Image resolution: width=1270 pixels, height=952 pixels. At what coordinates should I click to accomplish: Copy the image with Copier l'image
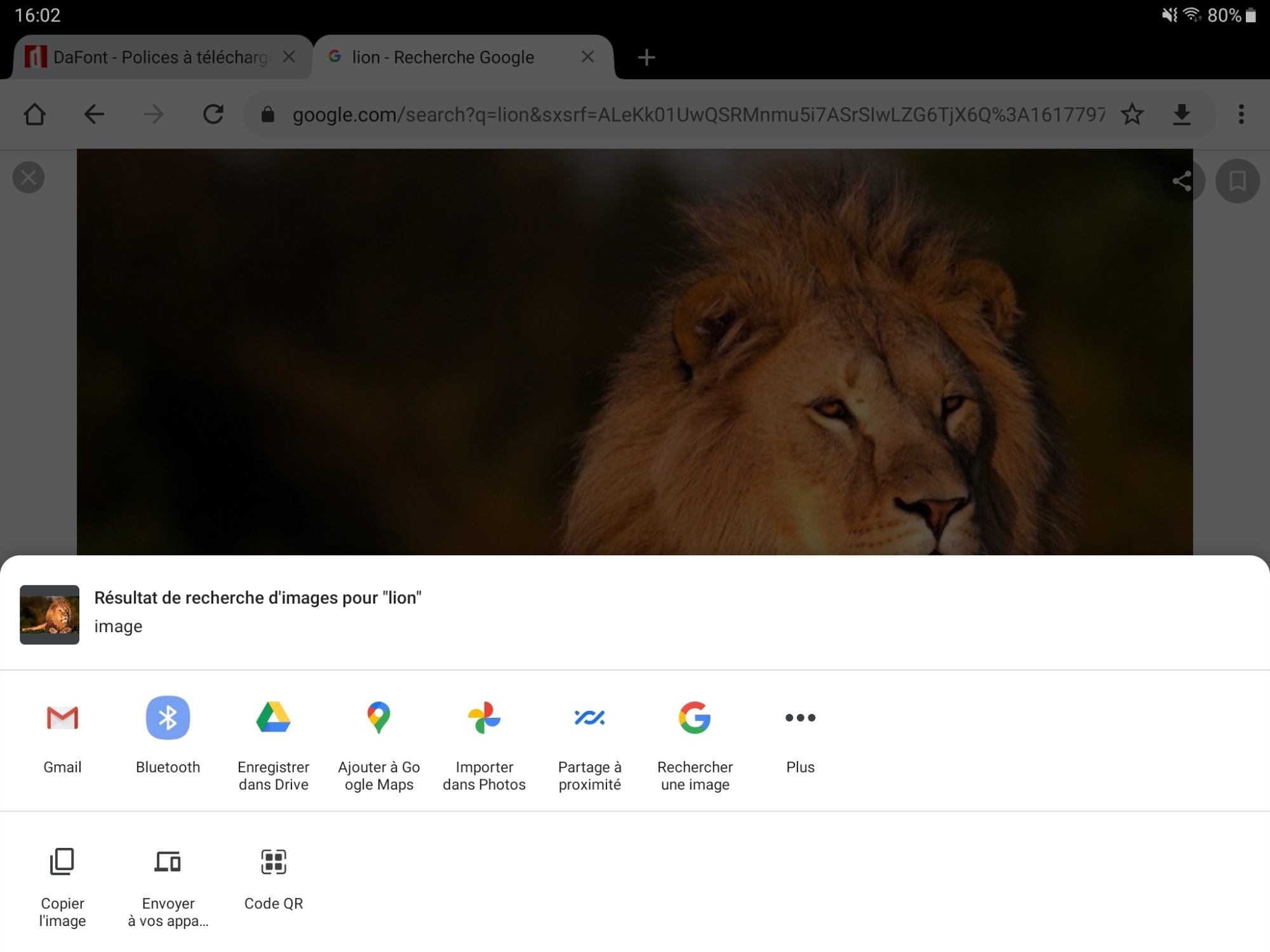[62, 862]
